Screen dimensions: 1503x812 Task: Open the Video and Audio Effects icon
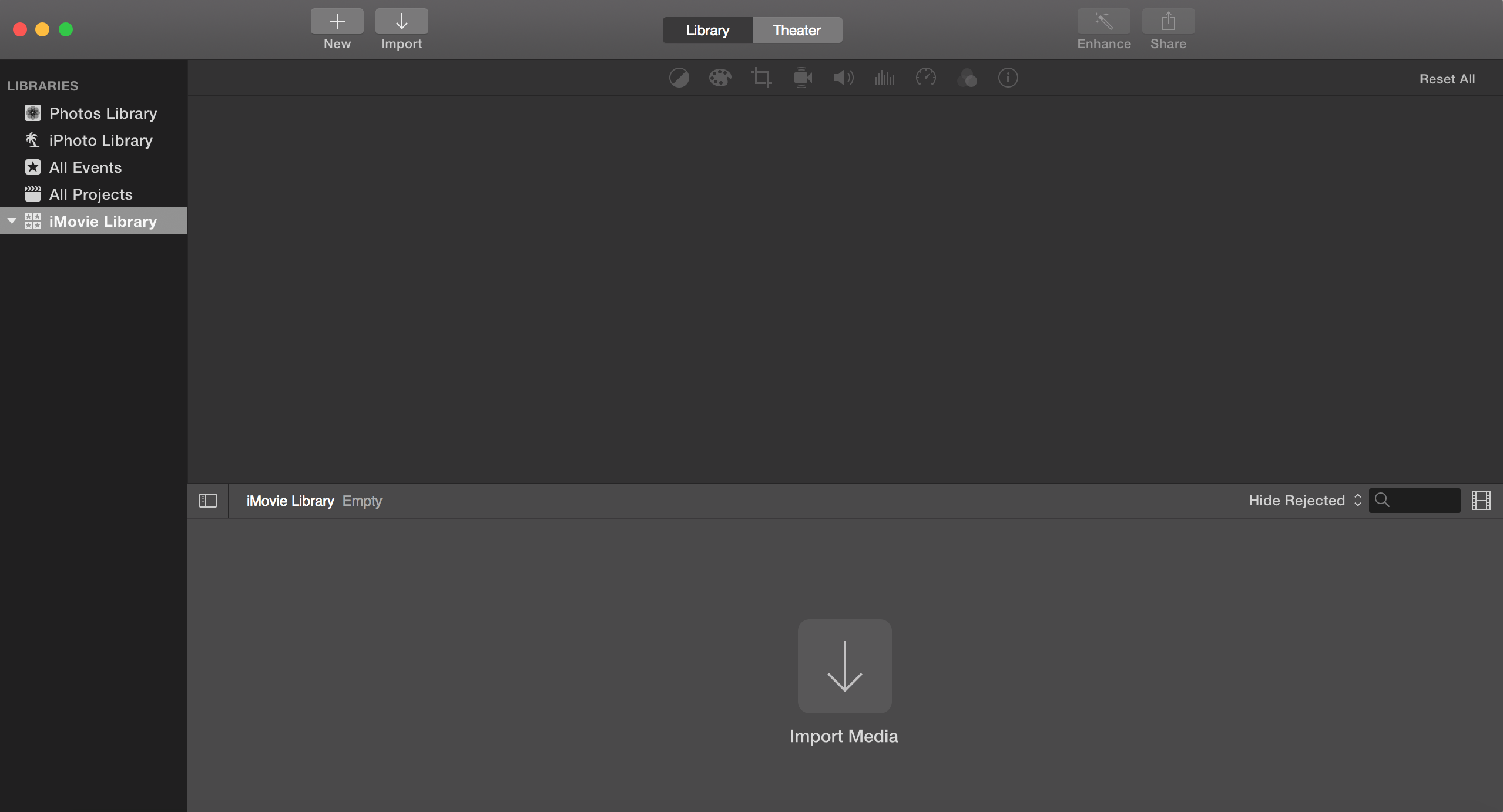coord(967,78)
